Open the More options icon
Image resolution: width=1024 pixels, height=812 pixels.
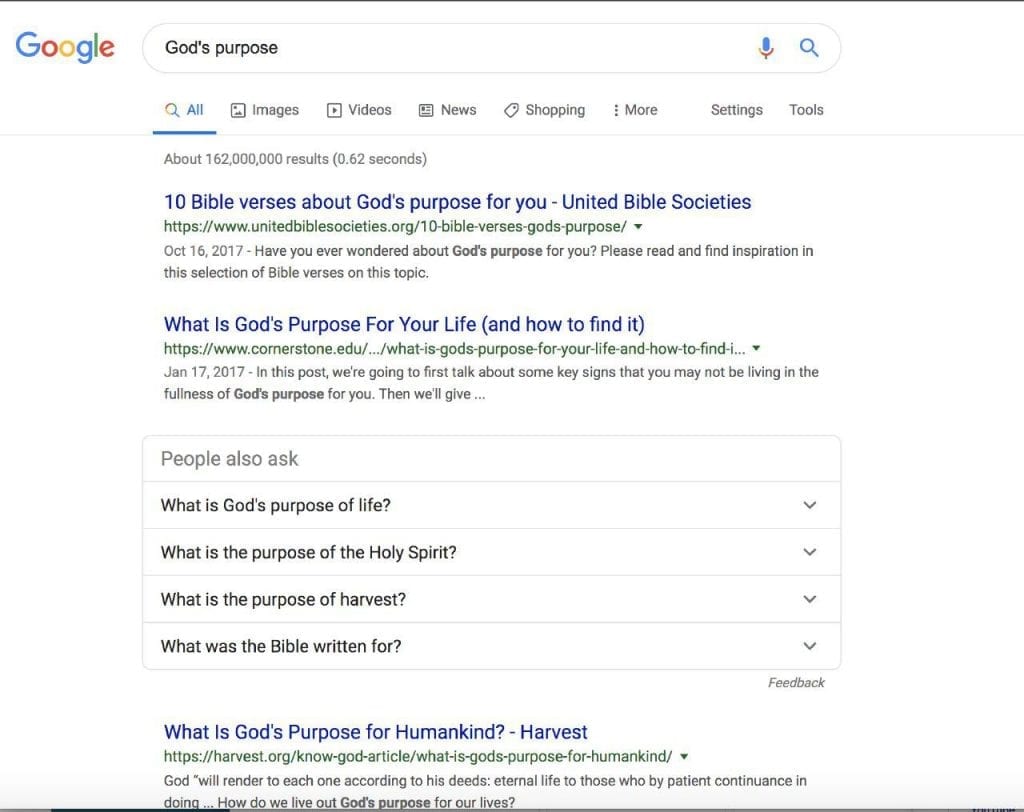tap(617, 109)
